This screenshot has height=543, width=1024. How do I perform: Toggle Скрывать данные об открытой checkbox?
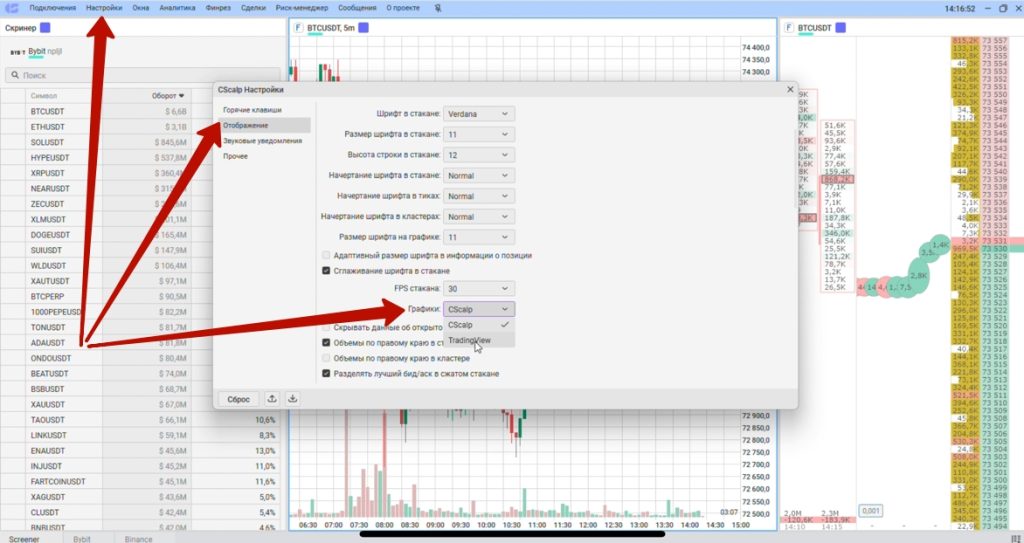coord(327,327)
